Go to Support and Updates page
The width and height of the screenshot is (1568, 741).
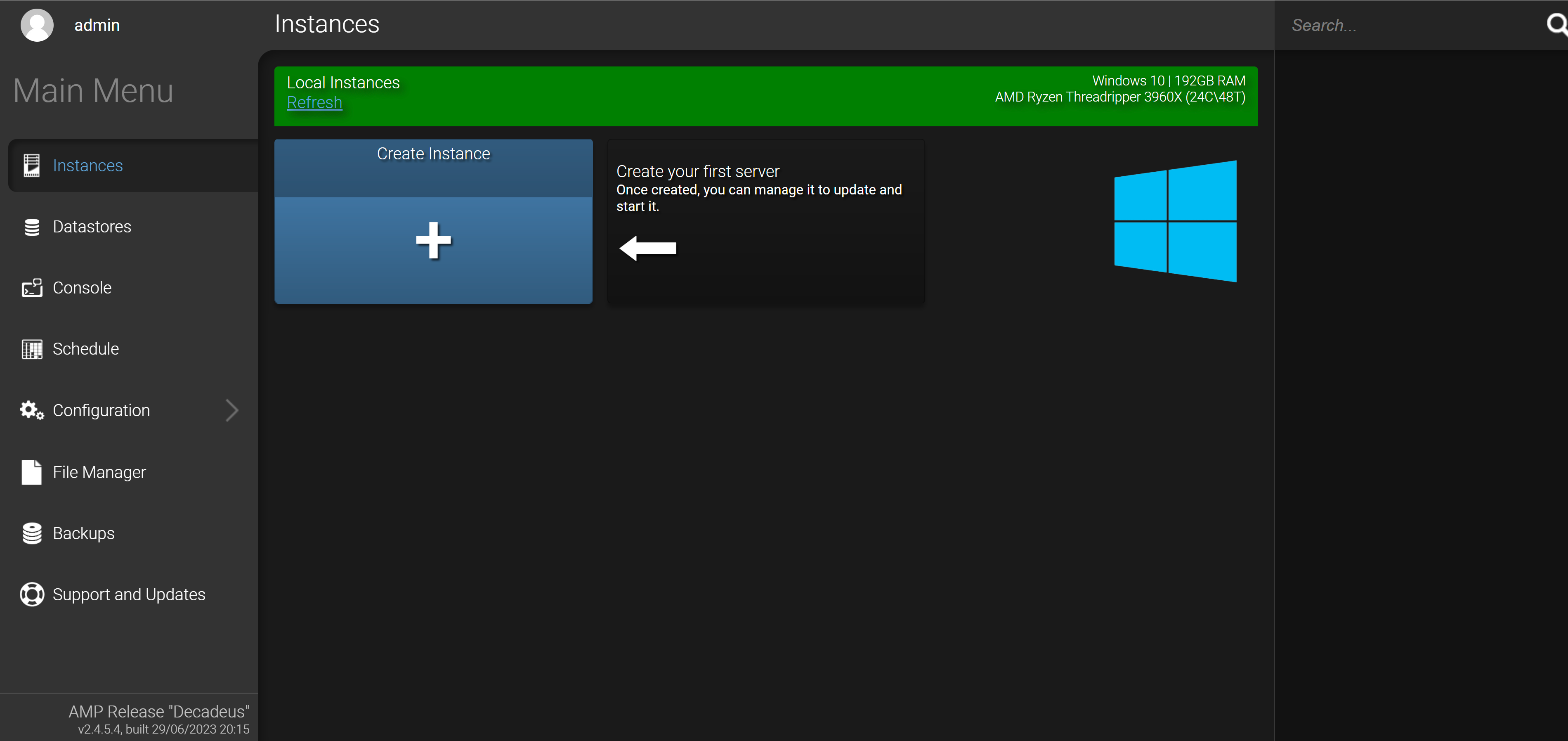[129, 594]
